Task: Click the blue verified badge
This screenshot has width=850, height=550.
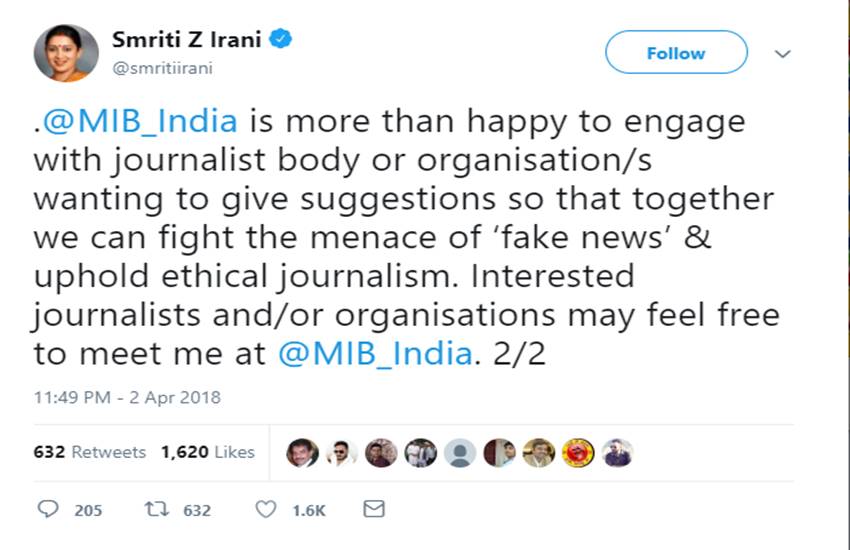Action: click(x=282, y=41)
